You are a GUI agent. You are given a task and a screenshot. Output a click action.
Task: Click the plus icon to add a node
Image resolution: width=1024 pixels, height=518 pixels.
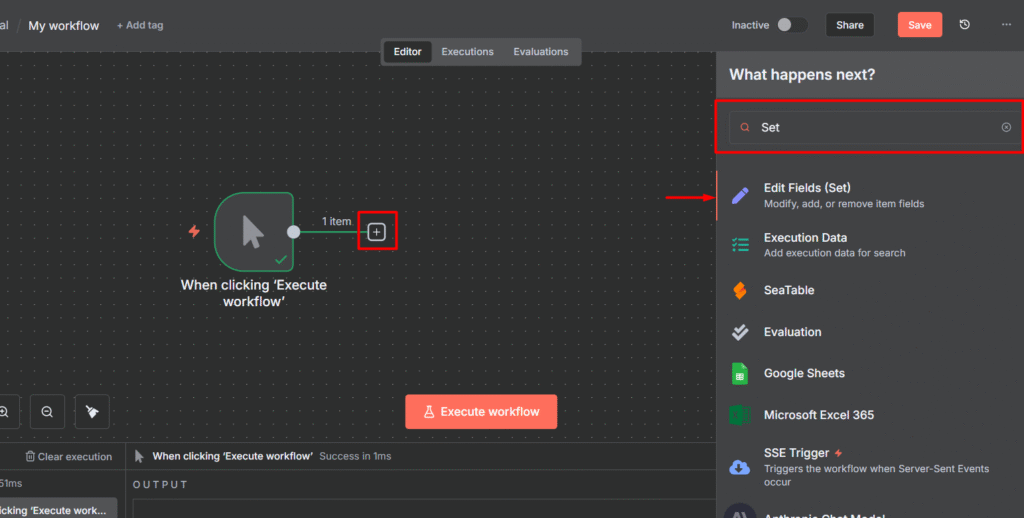(376, 232)
